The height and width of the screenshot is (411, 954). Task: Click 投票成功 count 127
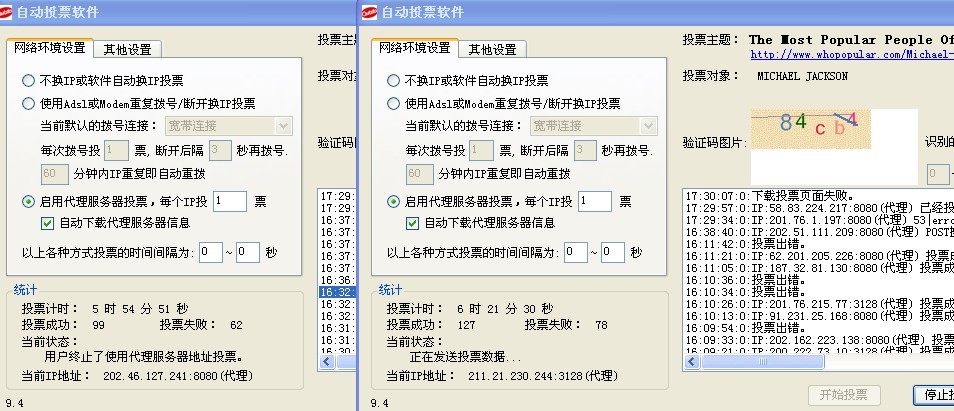pos(466,325)
